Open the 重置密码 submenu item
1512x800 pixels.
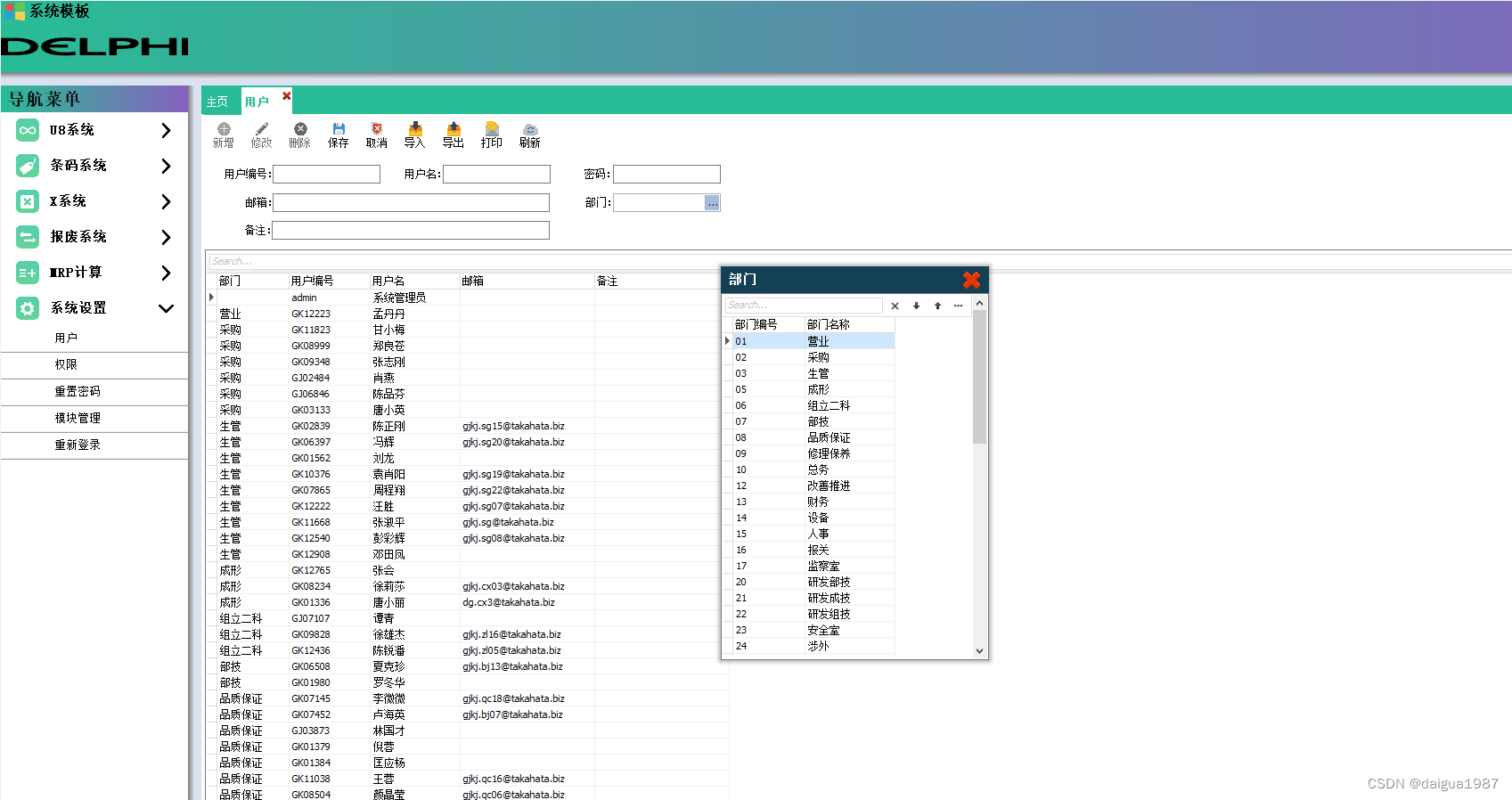tap(94, 392)
